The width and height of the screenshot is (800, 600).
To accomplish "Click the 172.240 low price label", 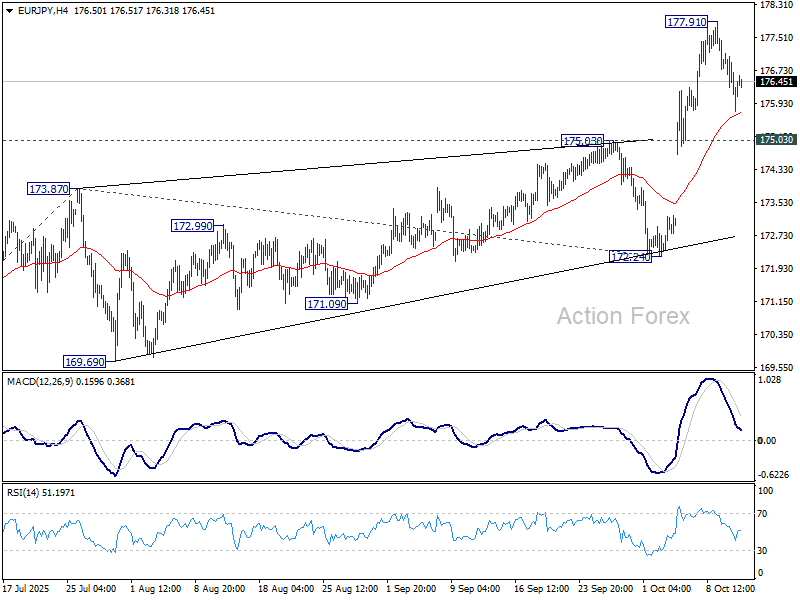I will [x=631, y=257].
